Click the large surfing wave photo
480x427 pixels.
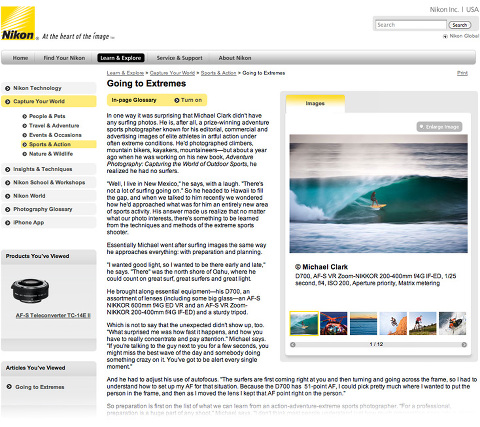(x=378, y=194)
